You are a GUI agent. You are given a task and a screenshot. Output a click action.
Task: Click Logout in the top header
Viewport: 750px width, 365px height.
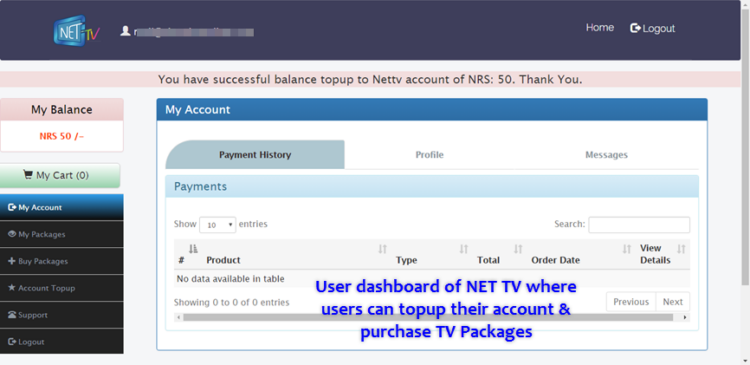tap(652, 28)
